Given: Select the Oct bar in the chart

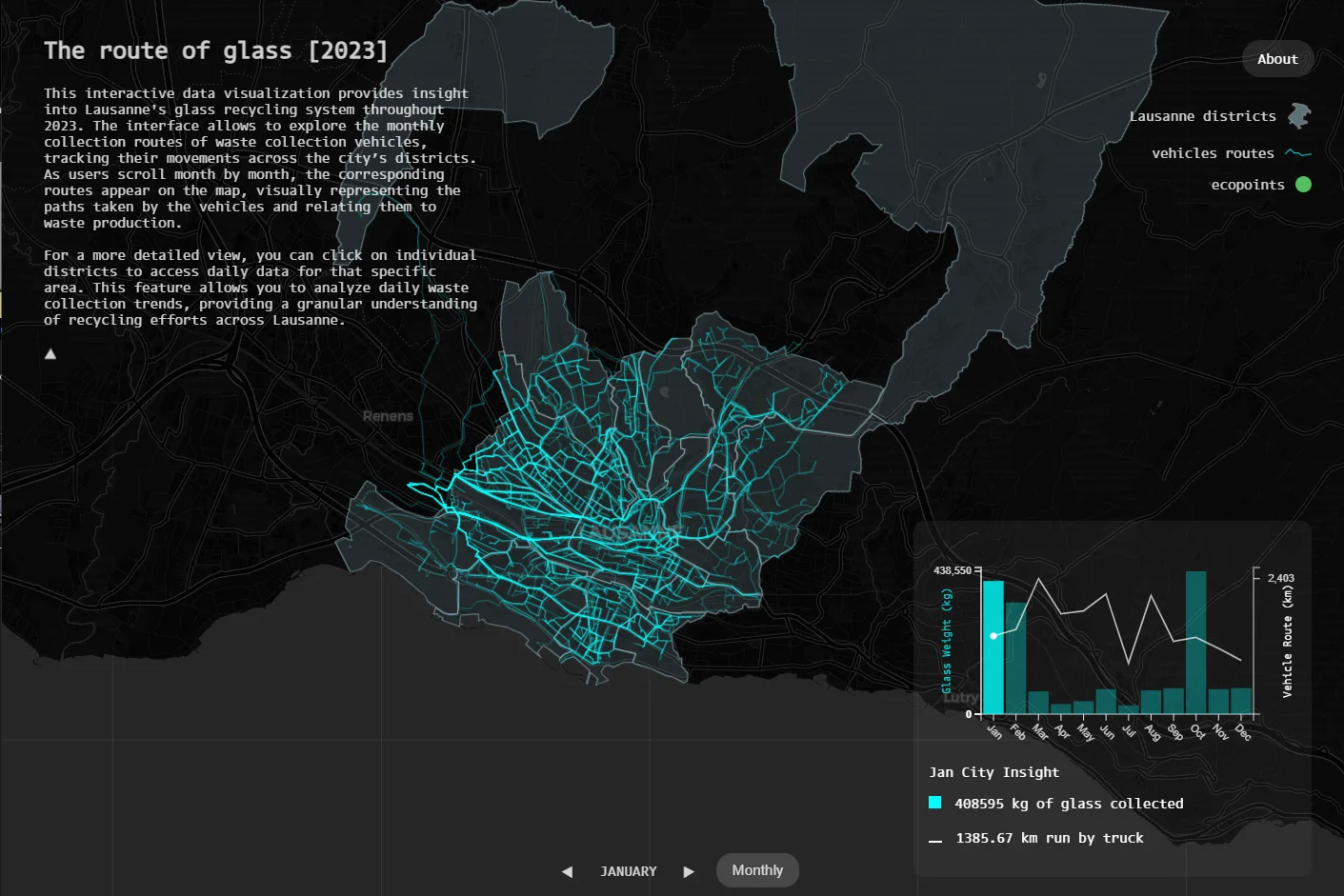Looking at the screenshot, I should pos(1196,643).
